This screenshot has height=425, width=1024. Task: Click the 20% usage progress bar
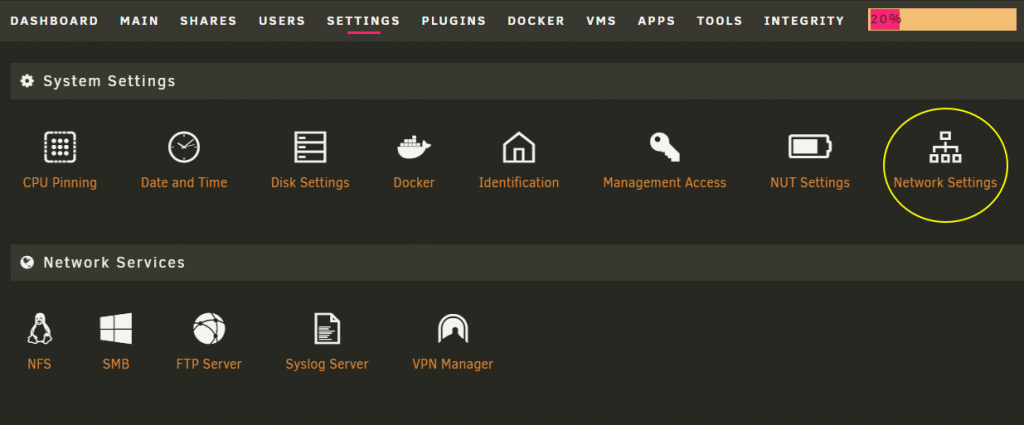pos(942,20)
